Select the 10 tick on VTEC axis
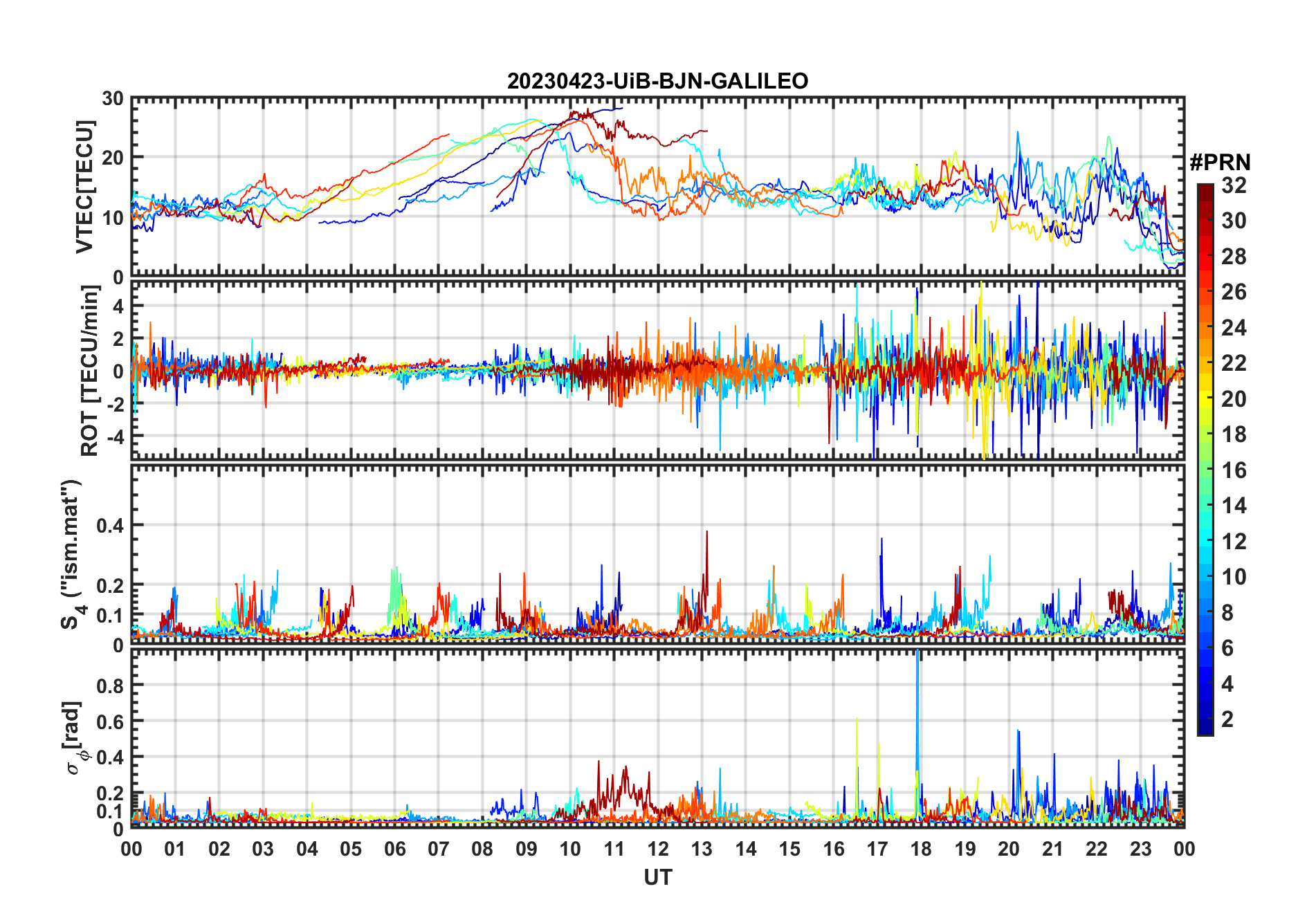 coord(113,218)
